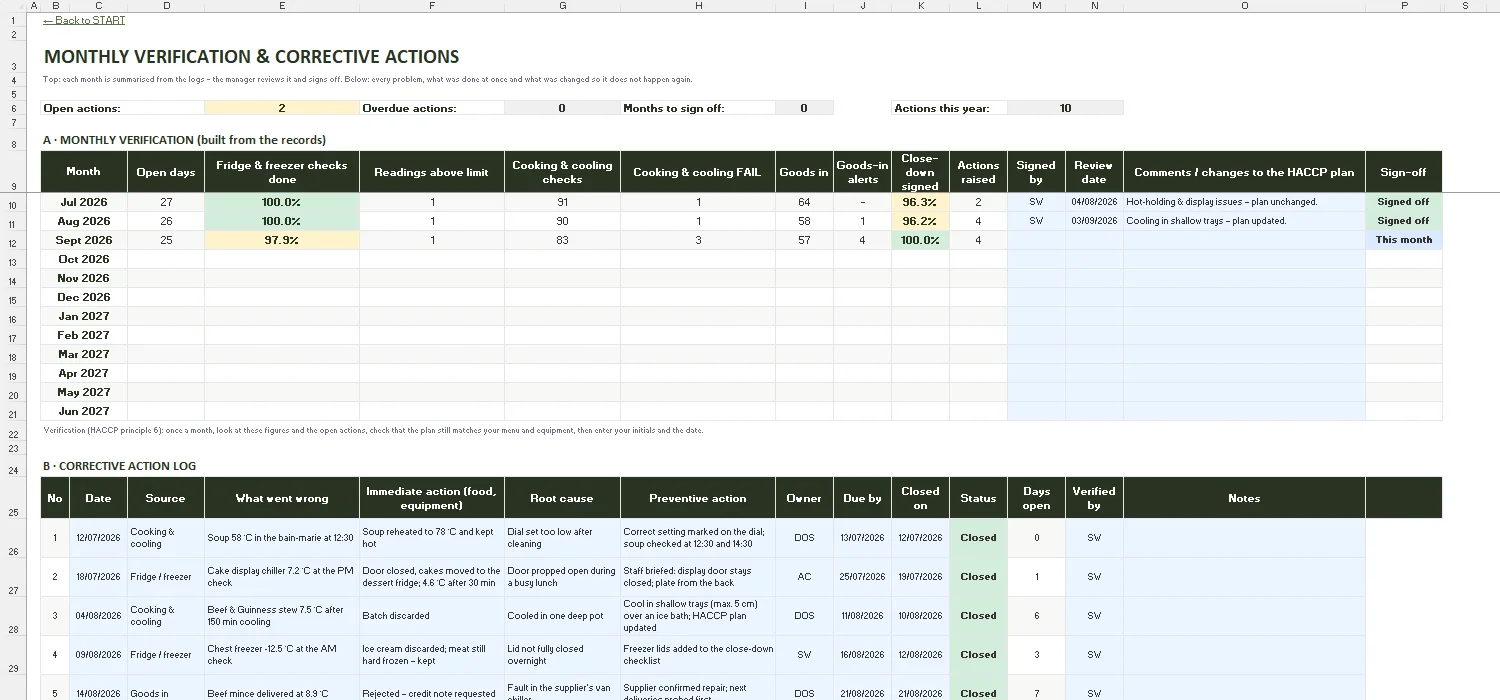The image size is (1500, 700).
Task: Select the Mar 2027 month cell
Action: coord(83,354)
